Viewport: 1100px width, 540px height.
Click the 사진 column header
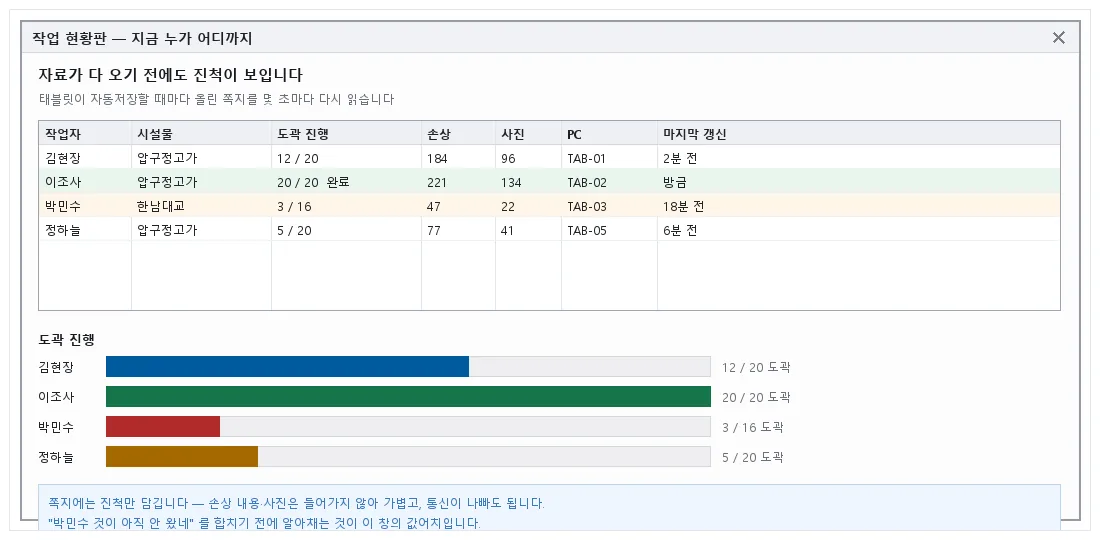pos(528,133)
